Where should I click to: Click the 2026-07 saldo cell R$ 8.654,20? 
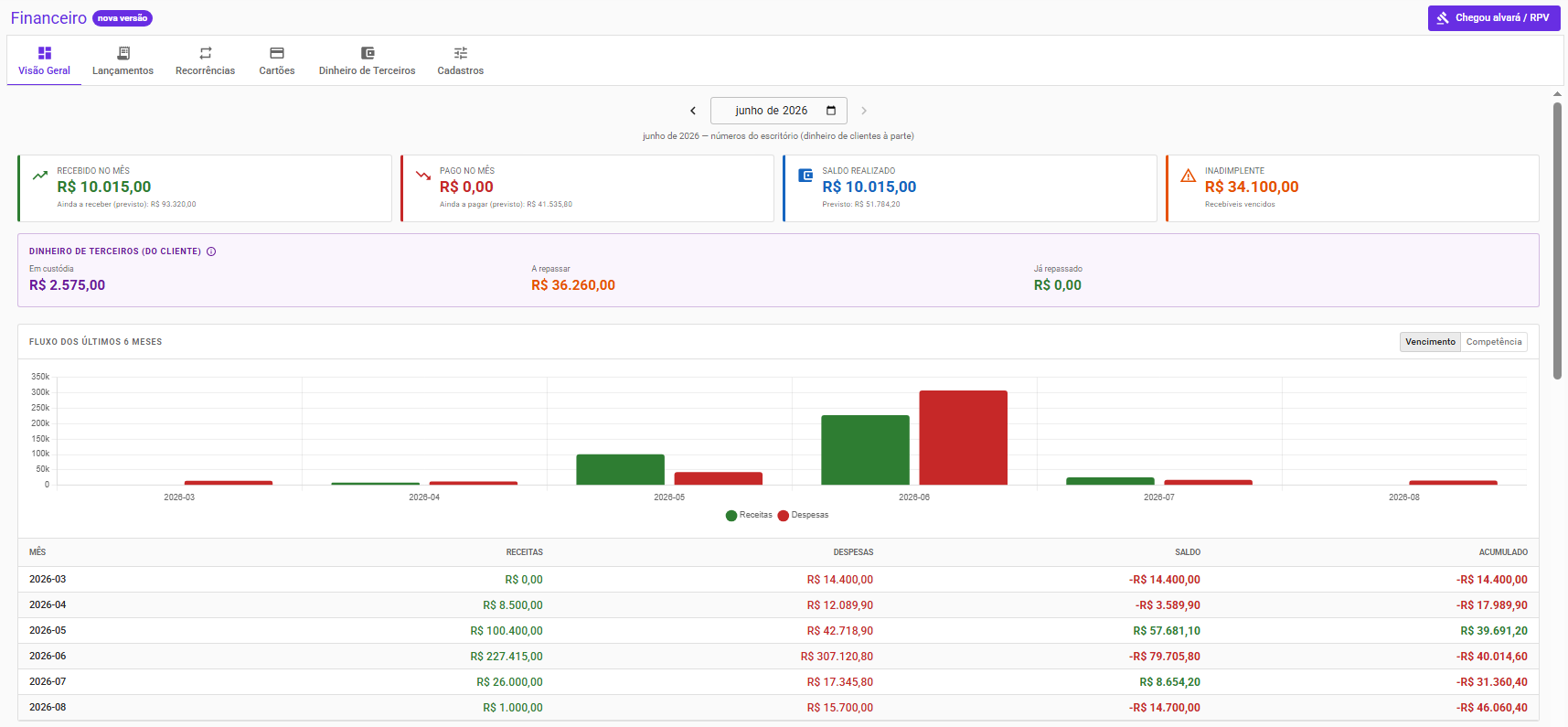[1169, 682]
